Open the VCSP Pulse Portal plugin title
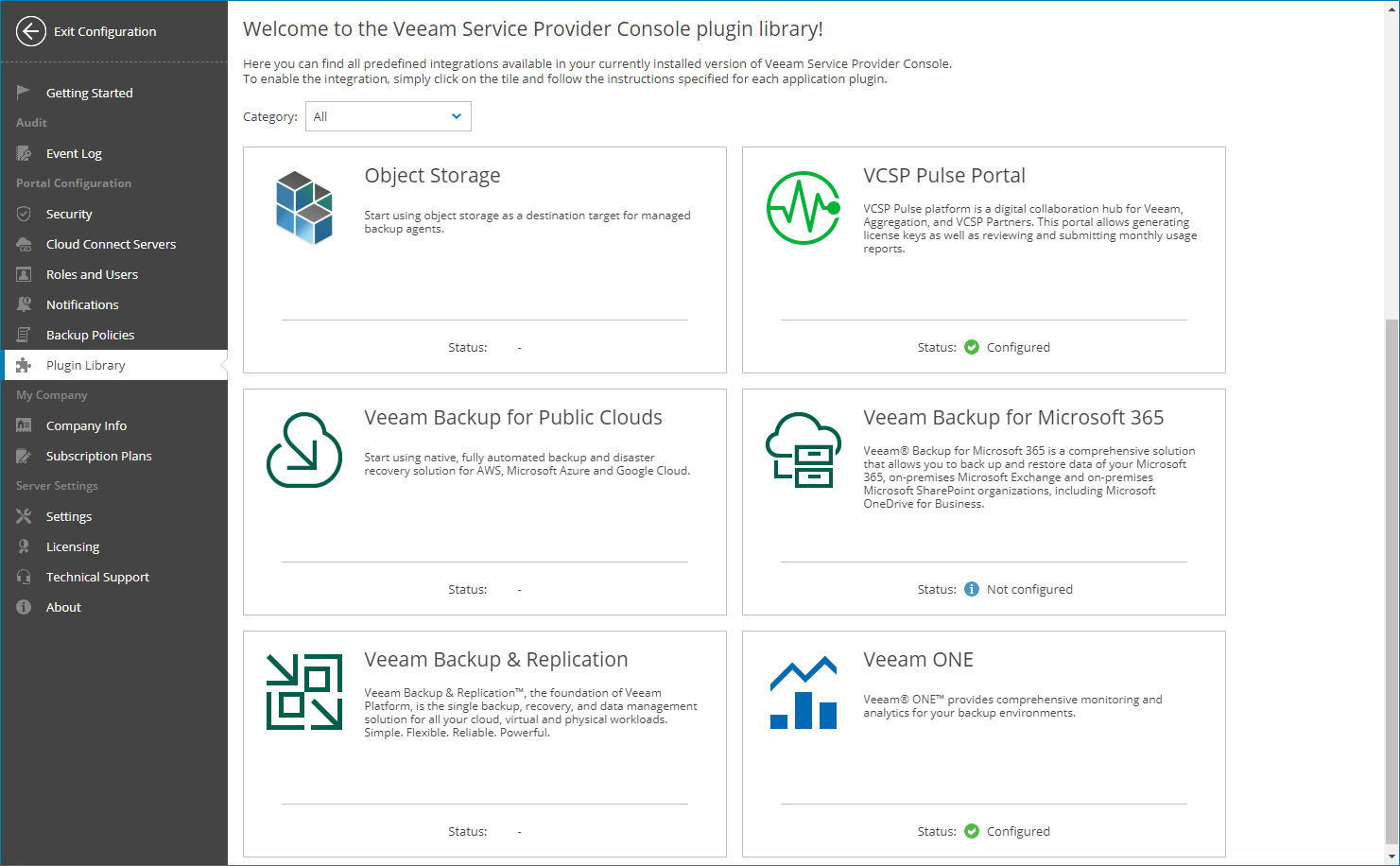This screenshot has height=866, width=1400. (943, 176)
